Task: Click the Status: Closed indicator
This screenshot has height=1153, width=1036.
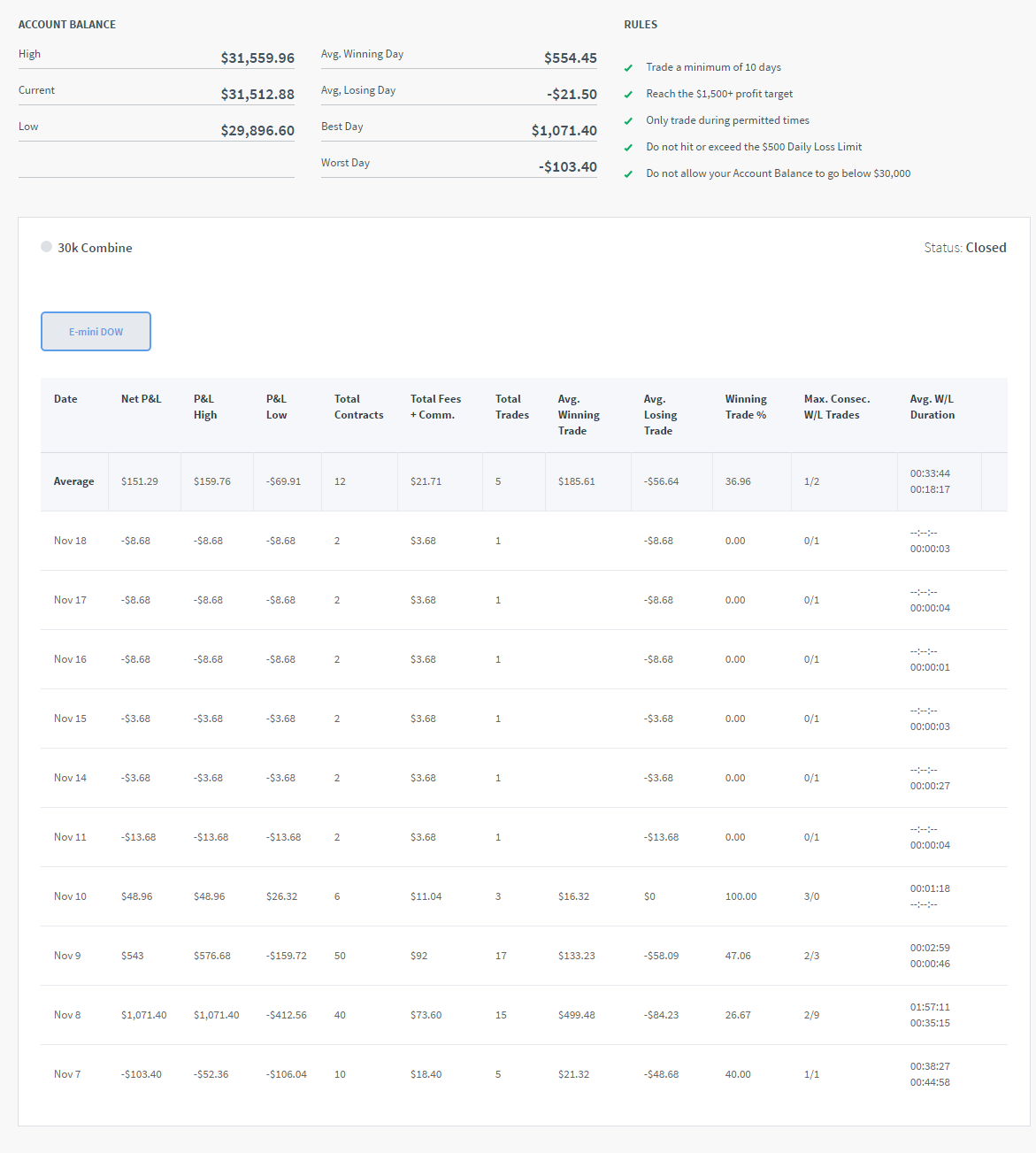Action: 966,247
